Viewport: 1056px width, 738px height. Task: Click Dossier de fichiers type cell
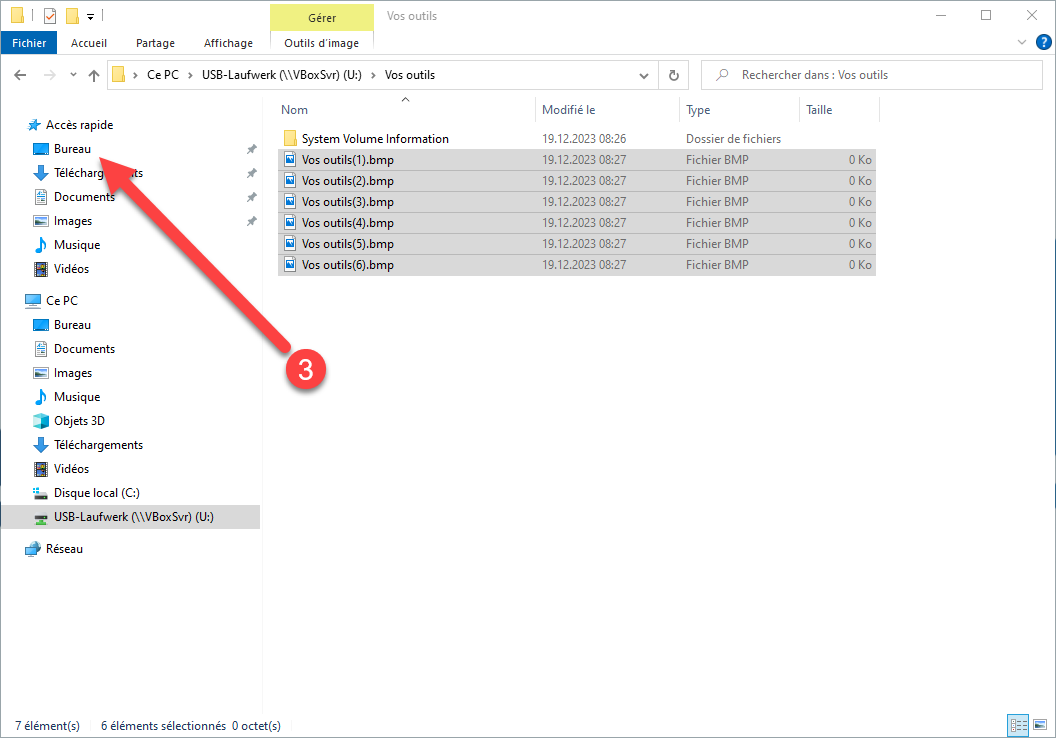click(733, 139)
